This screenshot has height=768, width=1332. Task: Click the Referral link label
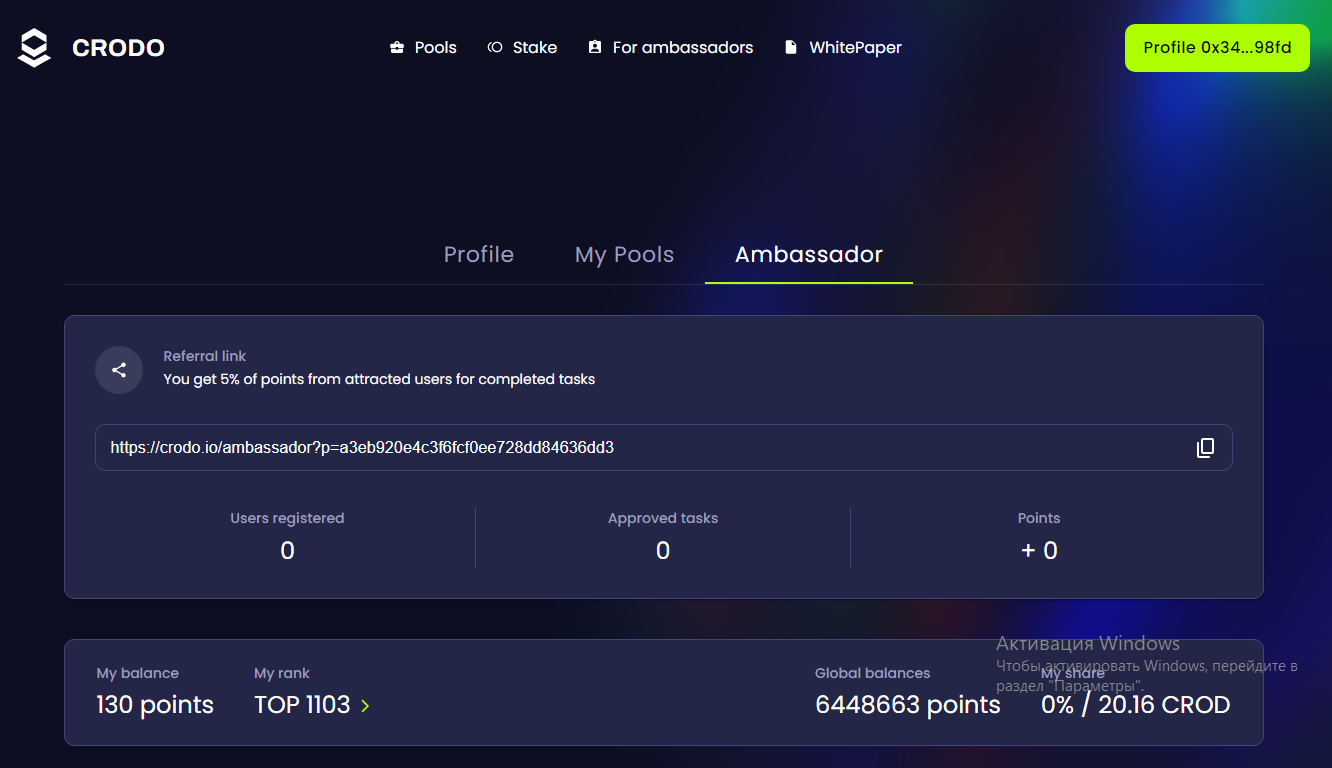(x=205, y=356)
